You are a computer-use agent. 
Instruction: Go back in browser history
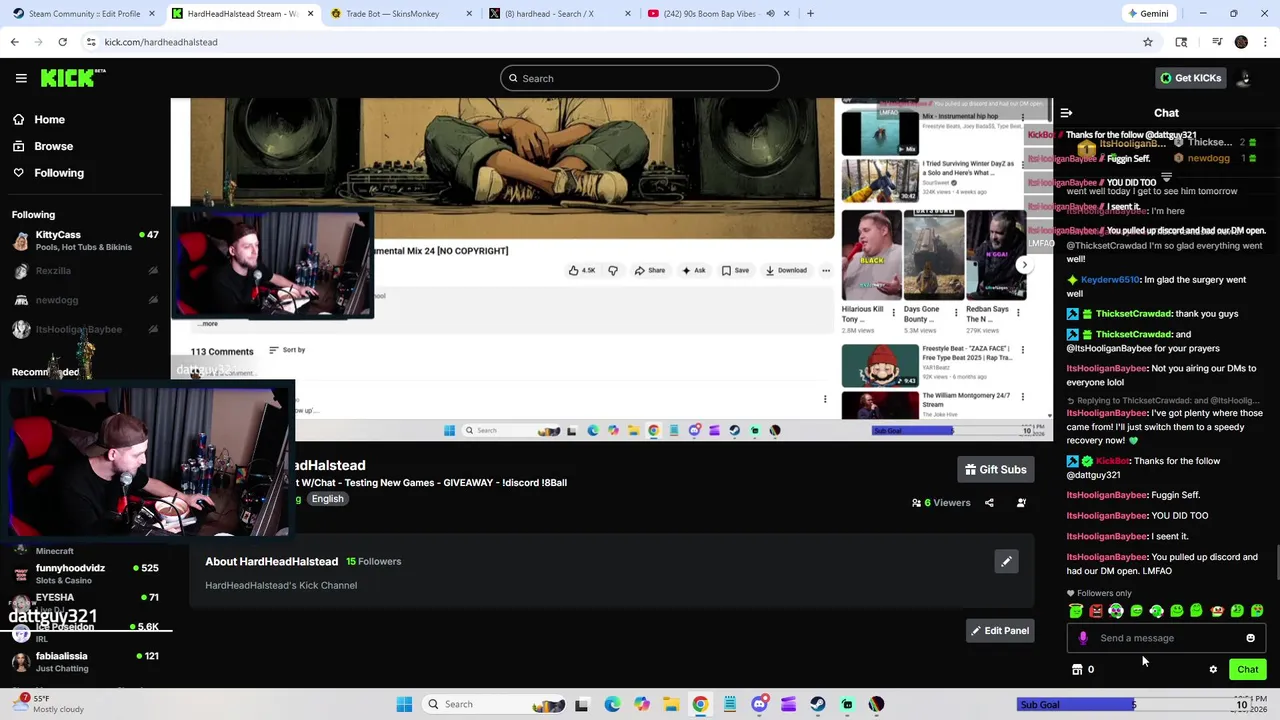point(14,42)
